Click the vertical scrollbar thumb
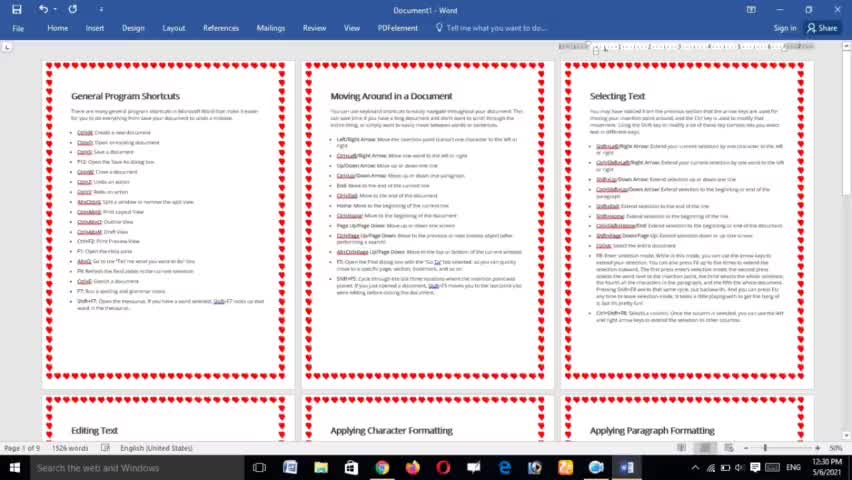Viewport: 852px width, 480px height. pyautogui.click(x=847, y=122)
